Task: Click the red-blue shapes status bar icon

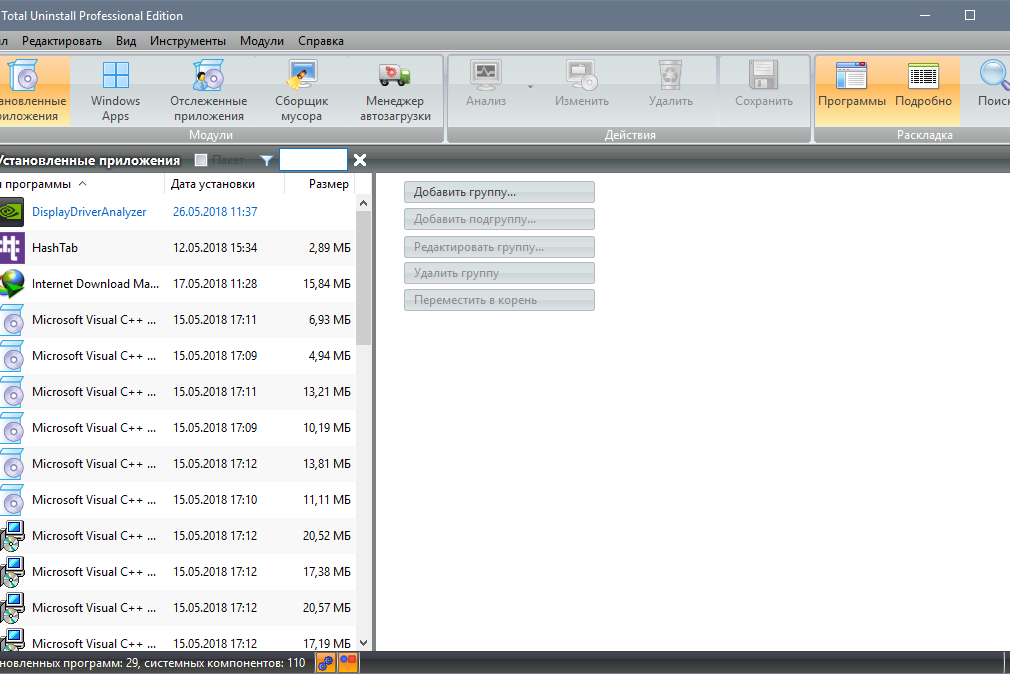Action: tap(348, 663)
